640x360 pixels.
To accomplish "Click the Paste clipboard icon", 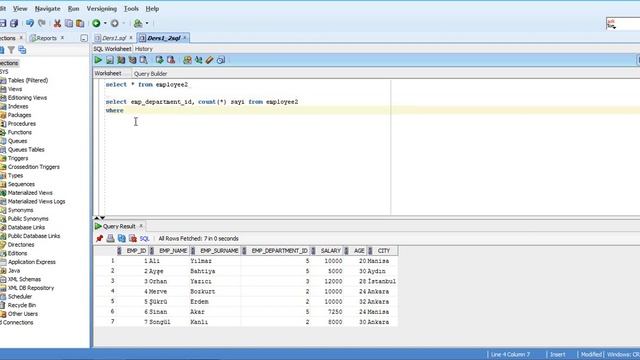I will 80,23.
